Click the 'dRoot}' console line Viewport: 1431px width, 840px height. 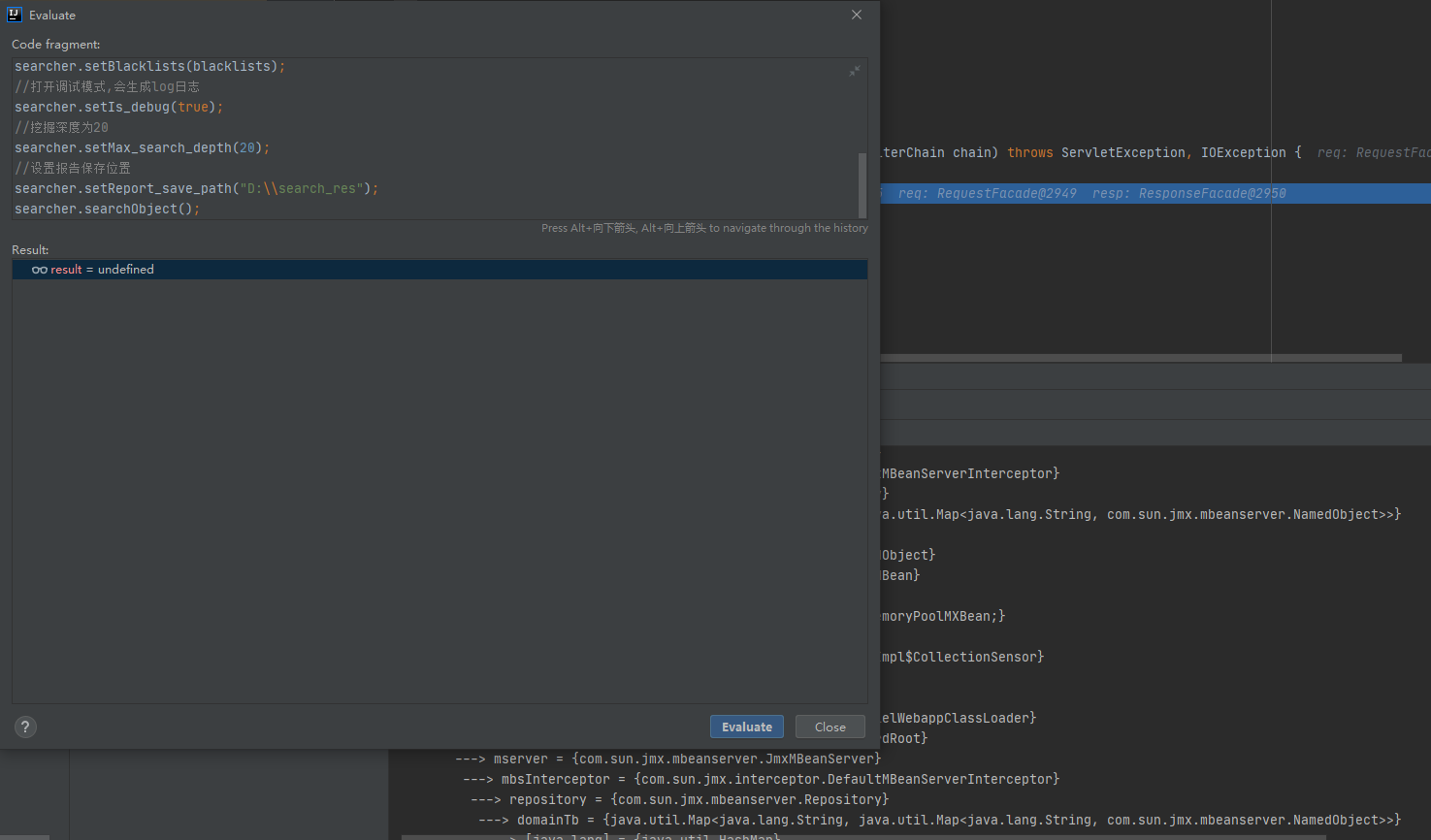pyautogui.click(x=904, y=738)
